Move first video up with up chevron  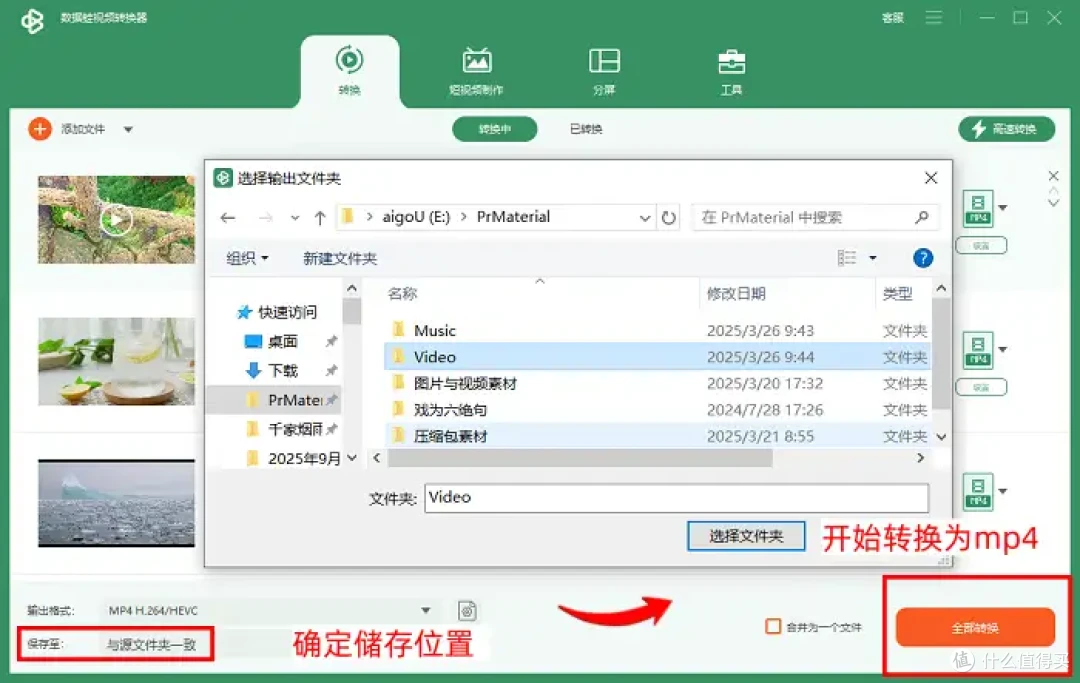click(x=1053, y=191)
